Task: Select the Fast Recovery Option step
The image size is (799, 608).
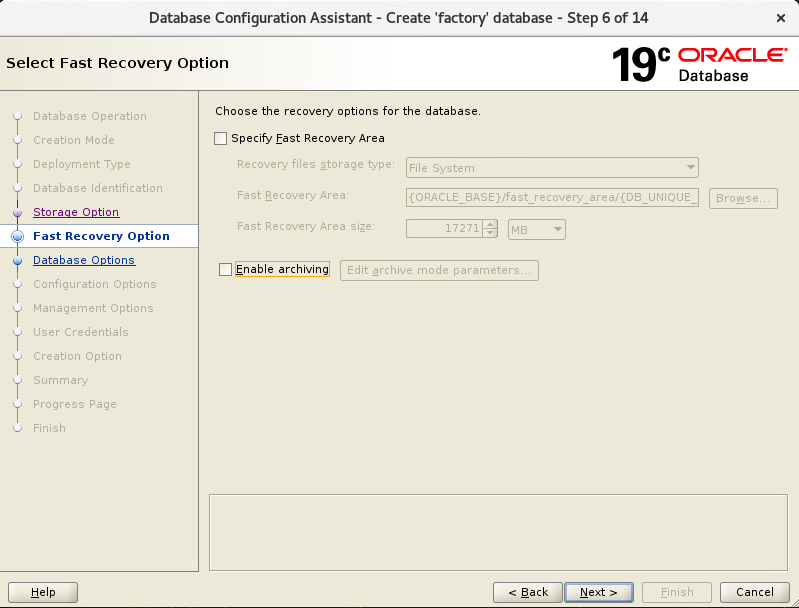Action: [x=101, y=236]
